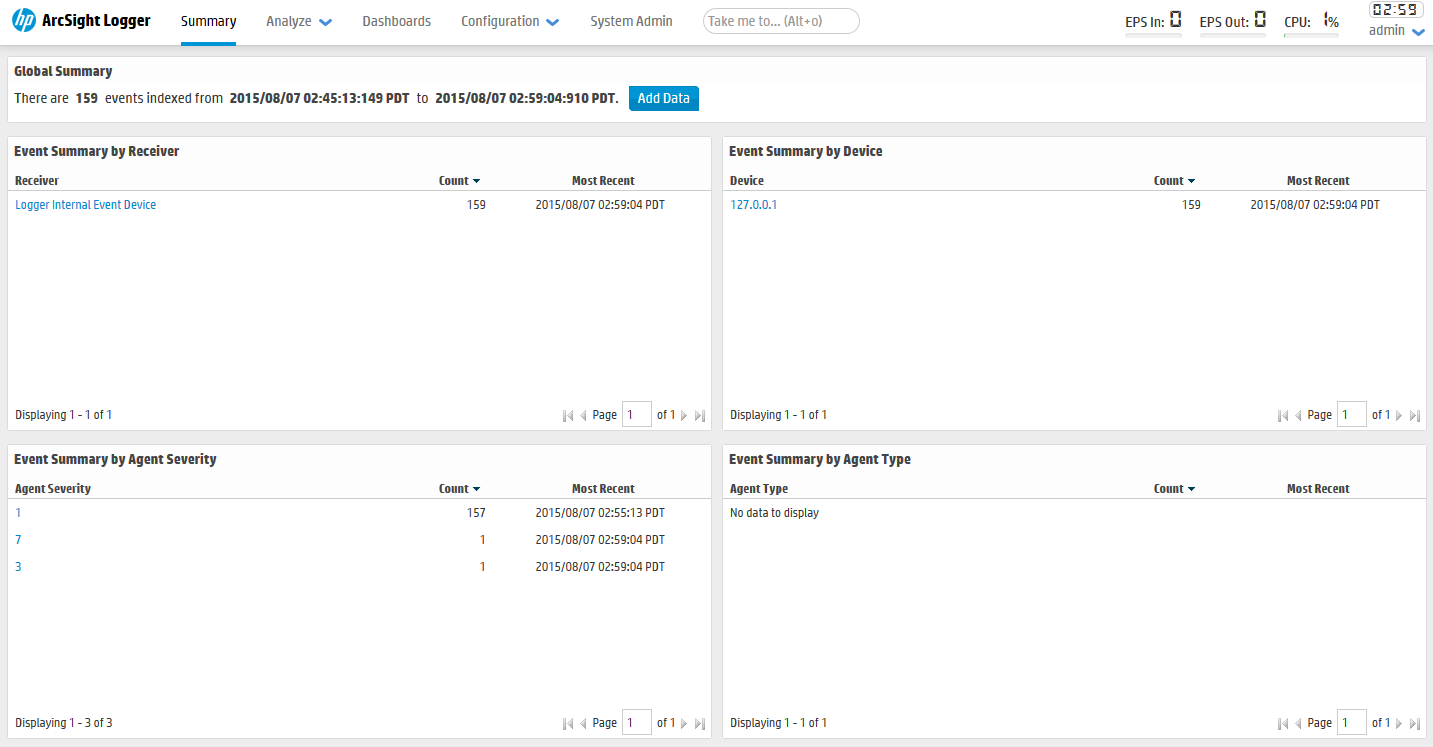Screen dimensions: 1433x747
Task: Go to first page in Agent Severity panel
Action: (568, 723)
